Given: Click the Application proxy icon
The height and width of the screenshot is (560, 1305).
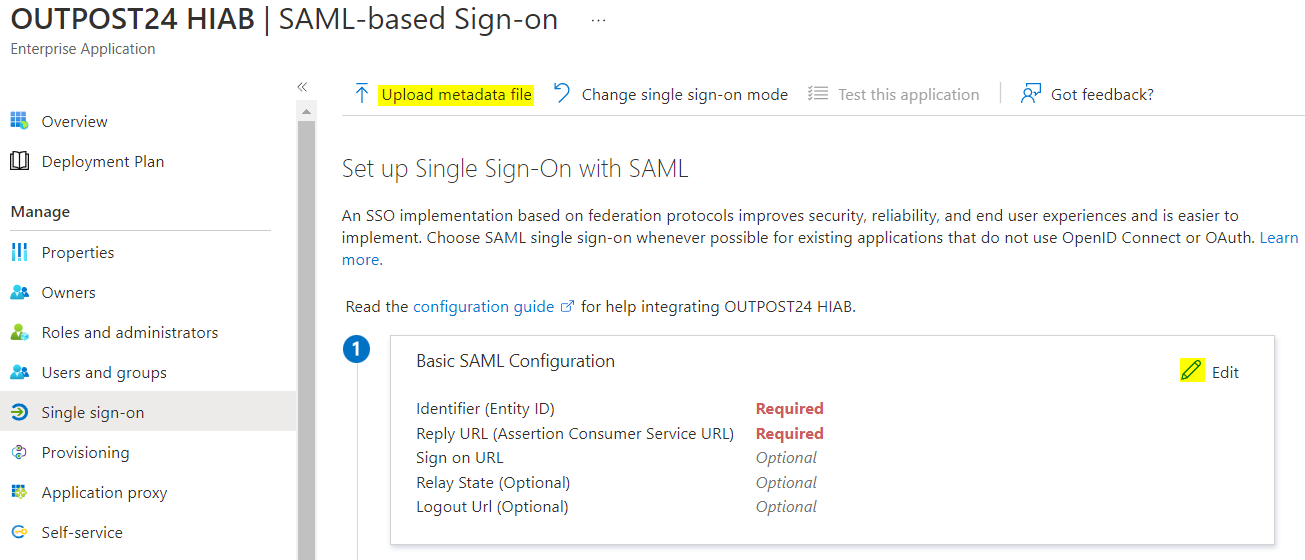Looking at the screenshot, I should 19,492.
